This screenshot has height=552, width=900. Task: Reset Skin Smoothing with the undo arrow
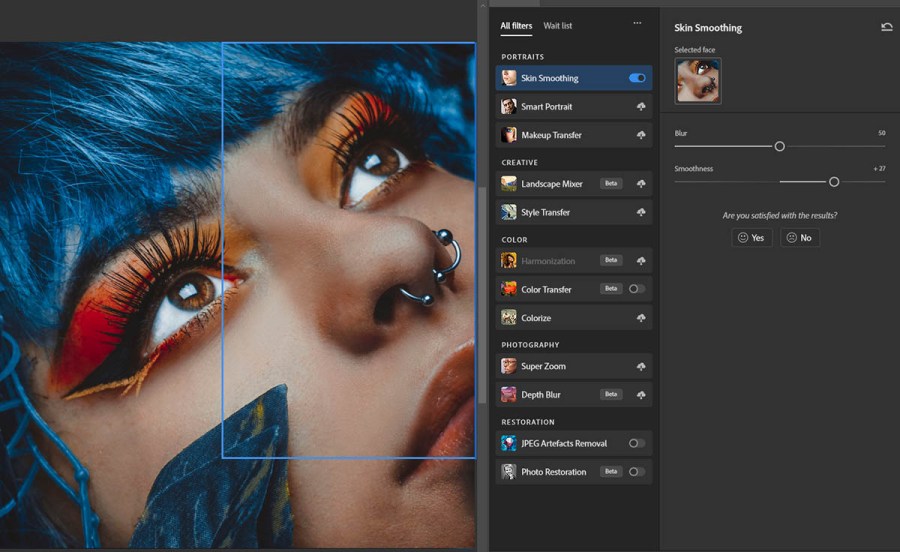pos(886,28)
